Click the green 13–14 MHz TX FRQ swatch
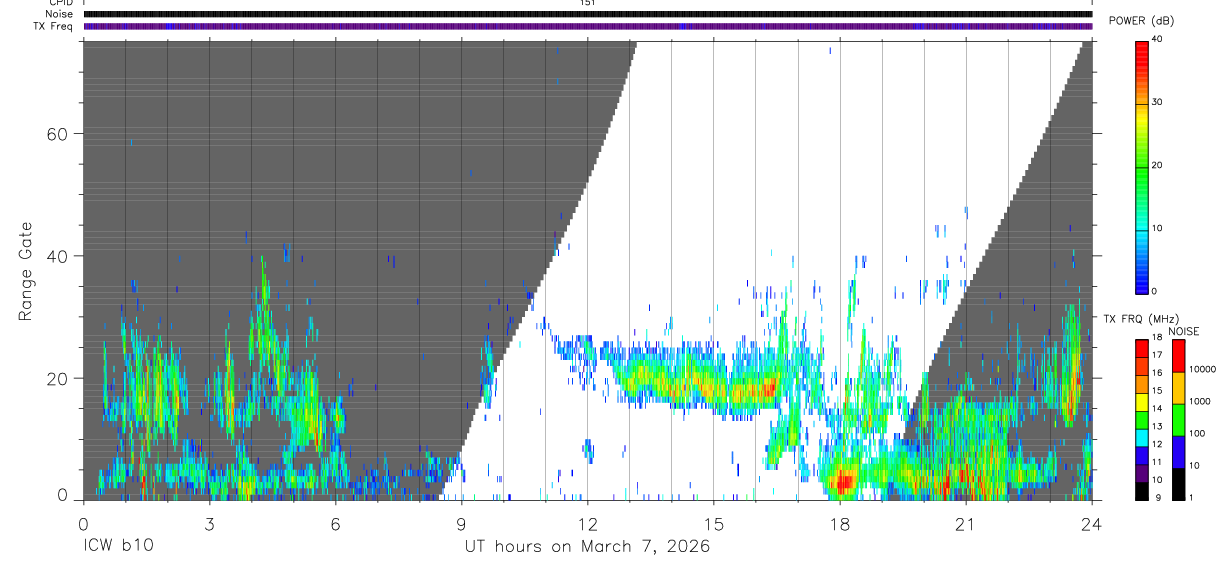Viewport: 1228px width, 567px height. click(x=1142, y=420)
